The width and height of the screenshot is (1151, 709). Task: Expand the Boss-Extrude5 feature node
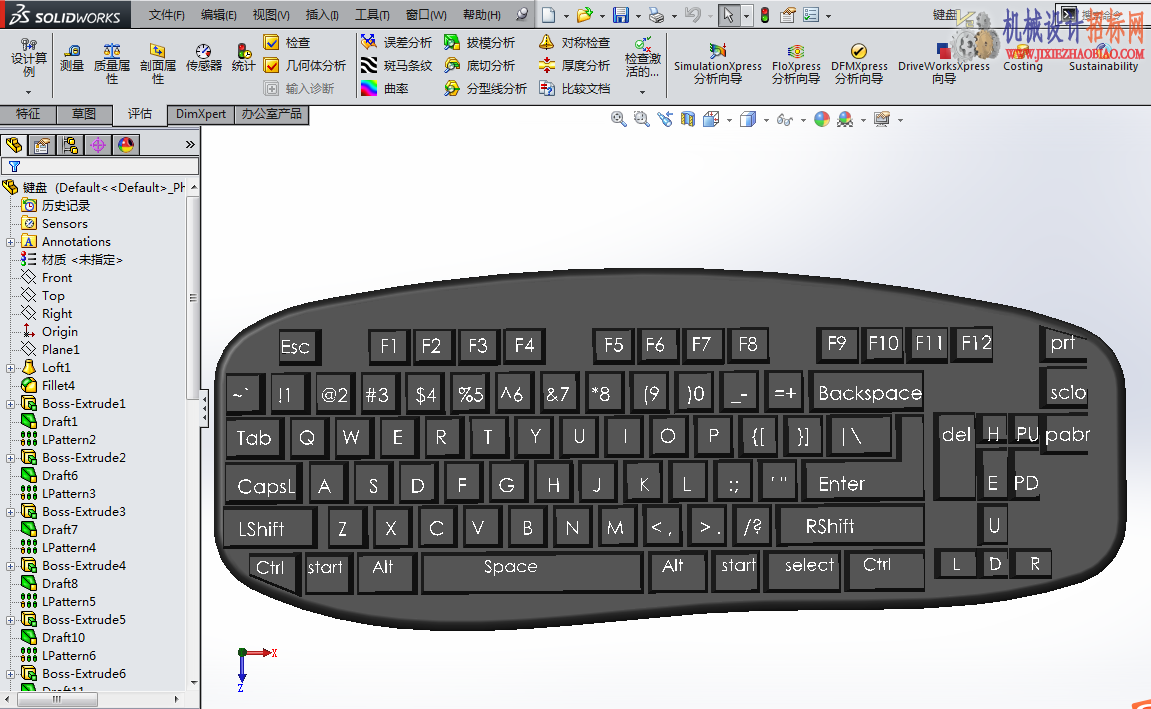click(x=10, y=620)
